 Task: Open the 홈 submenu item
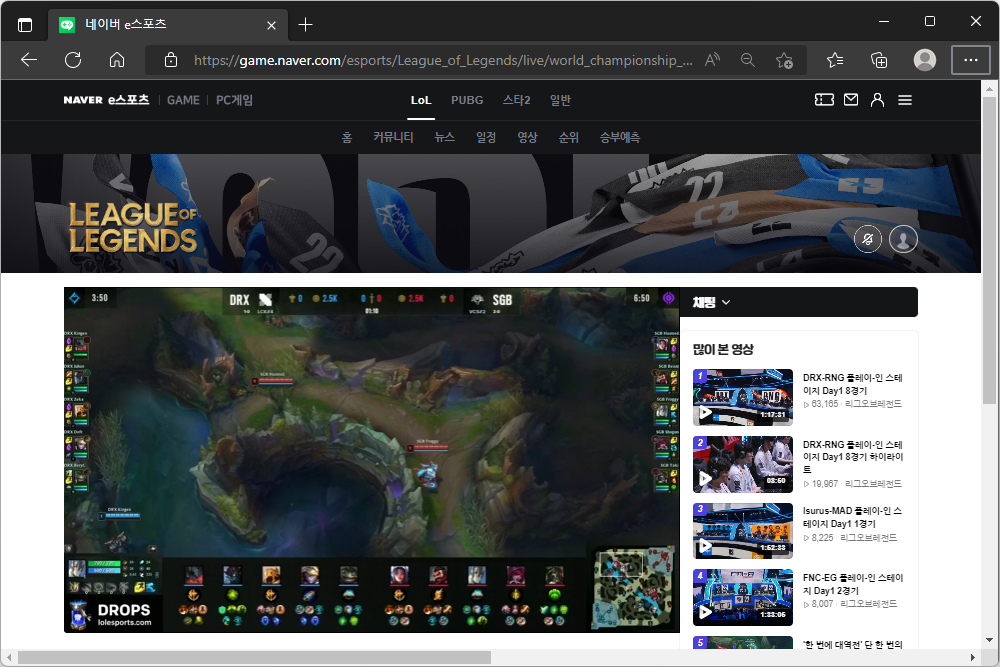347,137
